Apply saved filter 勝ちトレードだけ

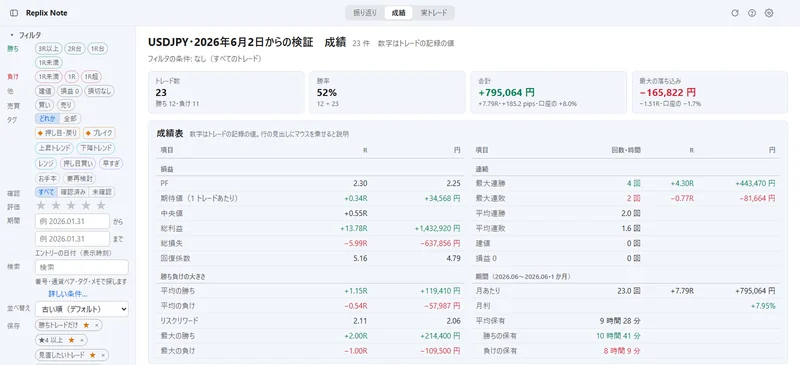(58, 325)
